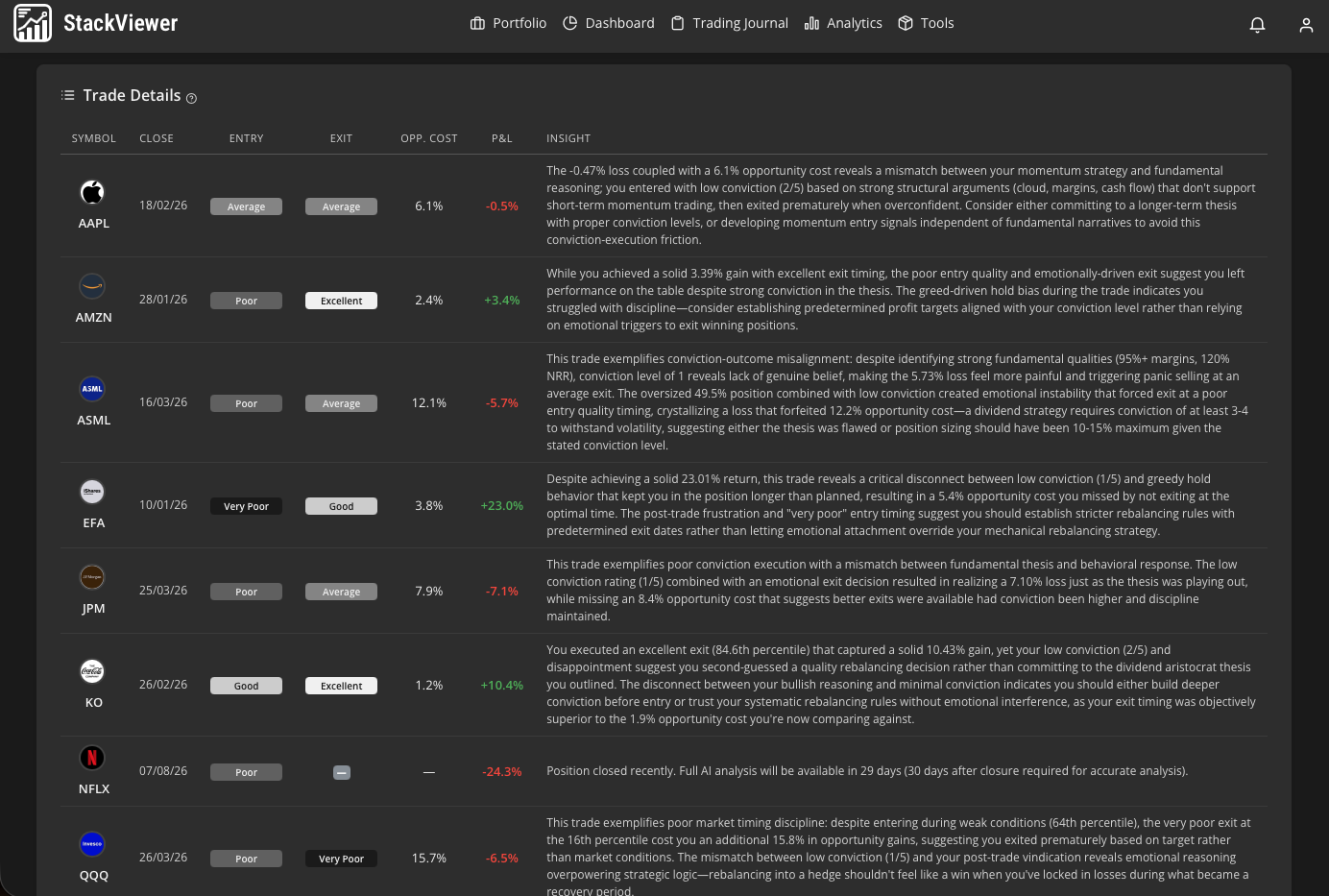The image size is (1329, 896).
Task: Click the StackViewer logo icon
Action: 33,23
